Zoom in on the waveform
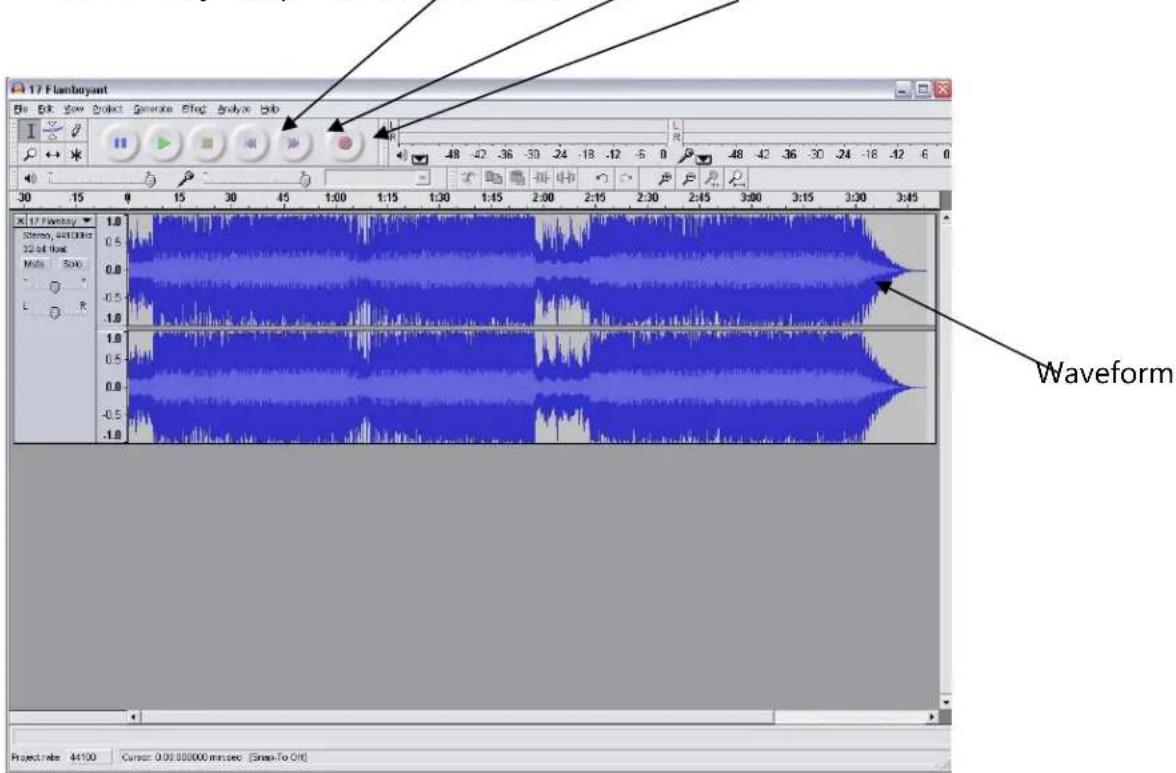Viewport: 1176px width, 773px height. (664, 178)
